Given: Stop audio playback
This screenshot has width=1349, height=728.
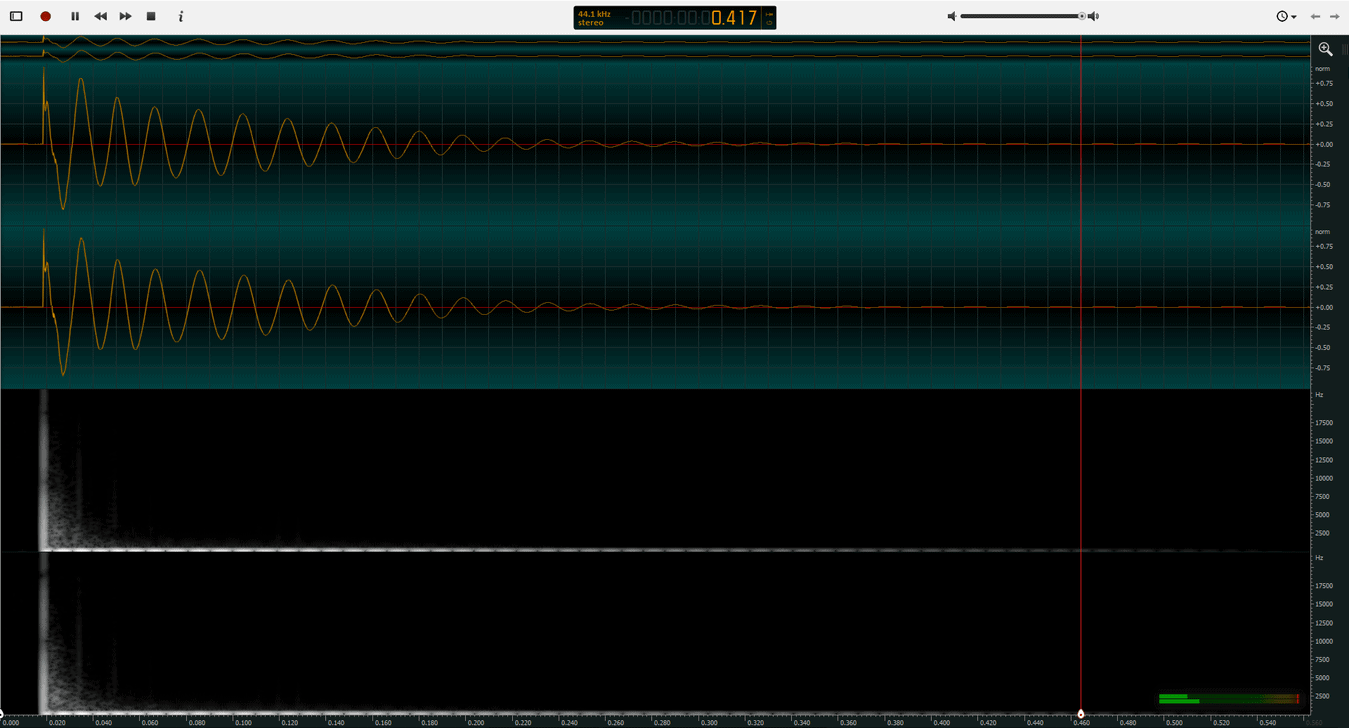Looking at the screenshot, I should coord(151,16).
